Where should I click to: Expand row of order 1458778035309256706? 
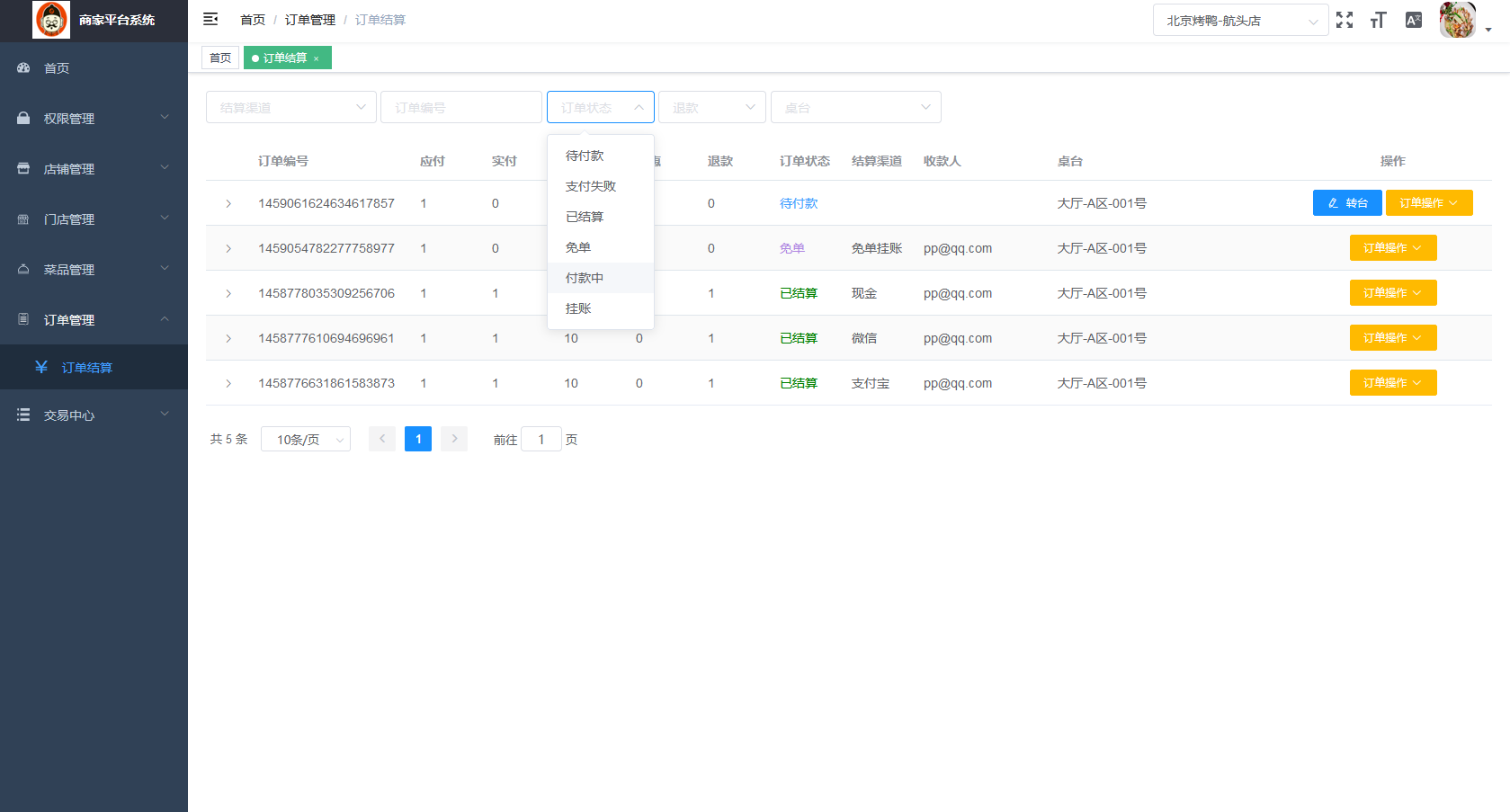pos(228,294)
